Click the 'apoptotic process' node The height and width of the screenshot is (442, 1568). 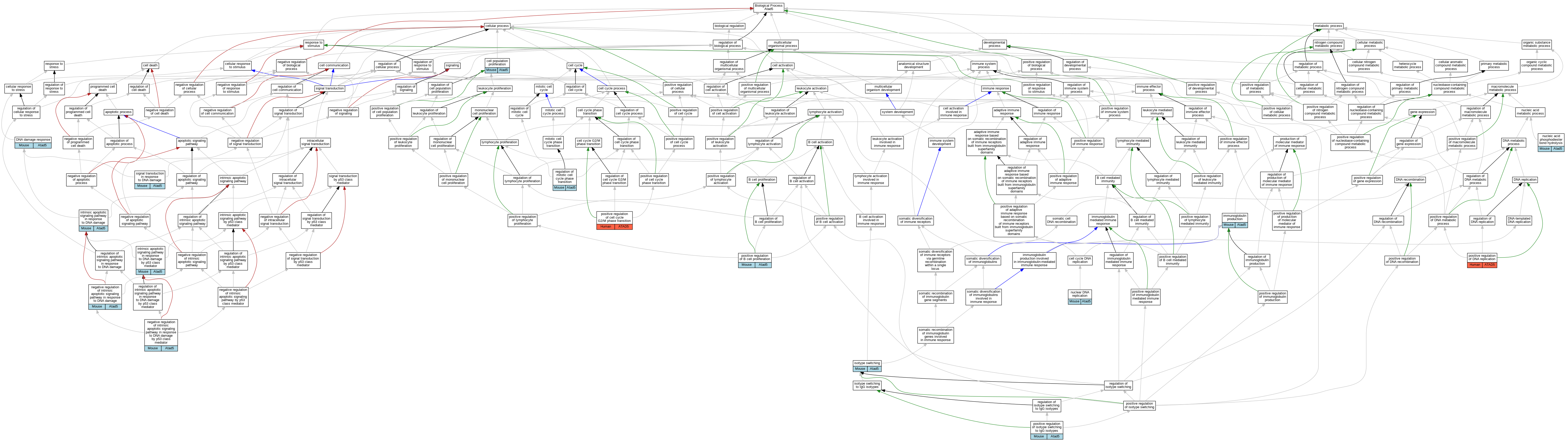pyautogui.click(x=118, y=112)
